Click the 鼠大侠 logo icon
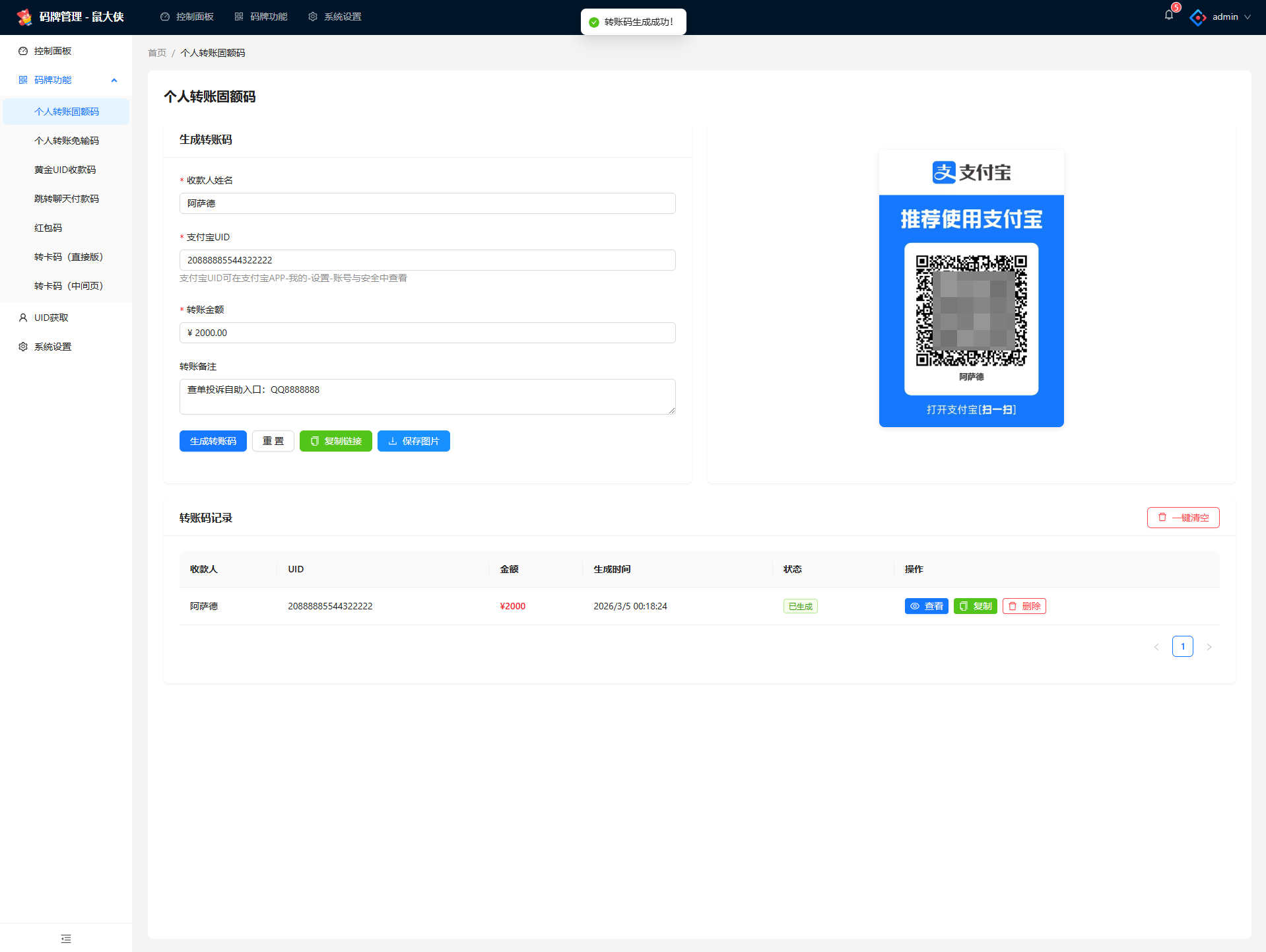1266x952 pixels. pos(24,17)
